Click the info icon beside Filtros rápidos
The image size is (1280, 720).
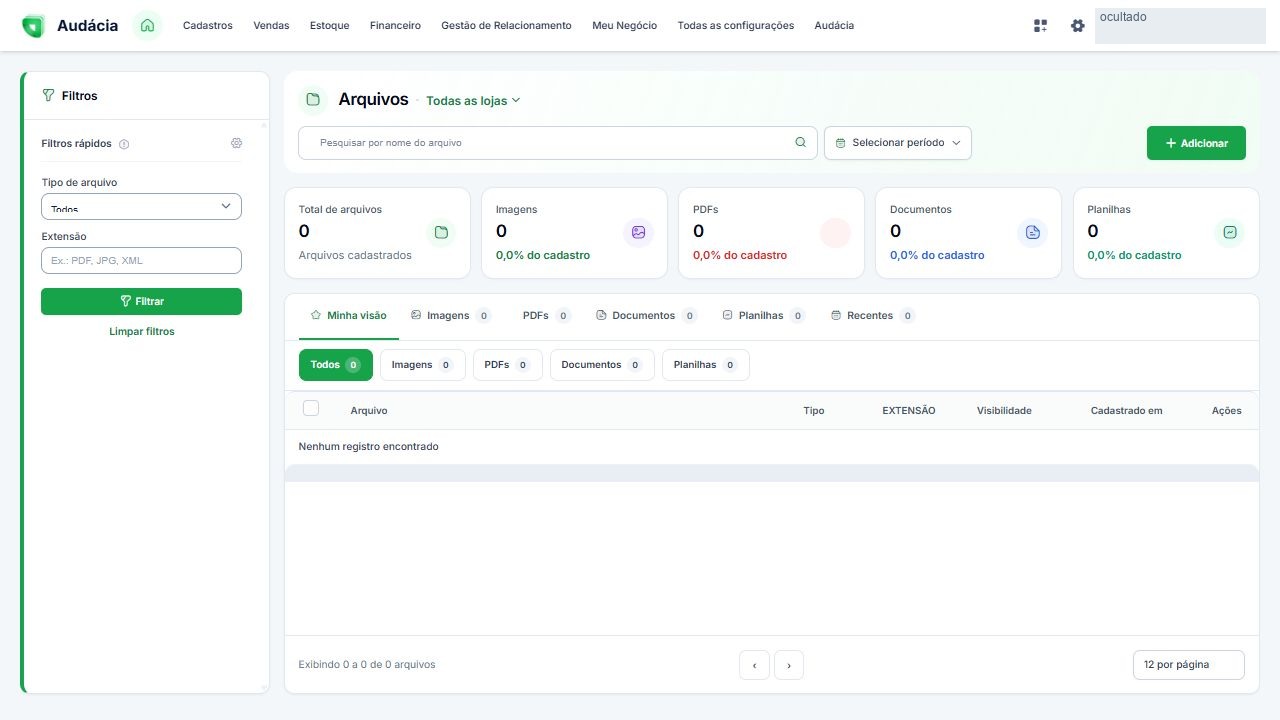point(124,144)
